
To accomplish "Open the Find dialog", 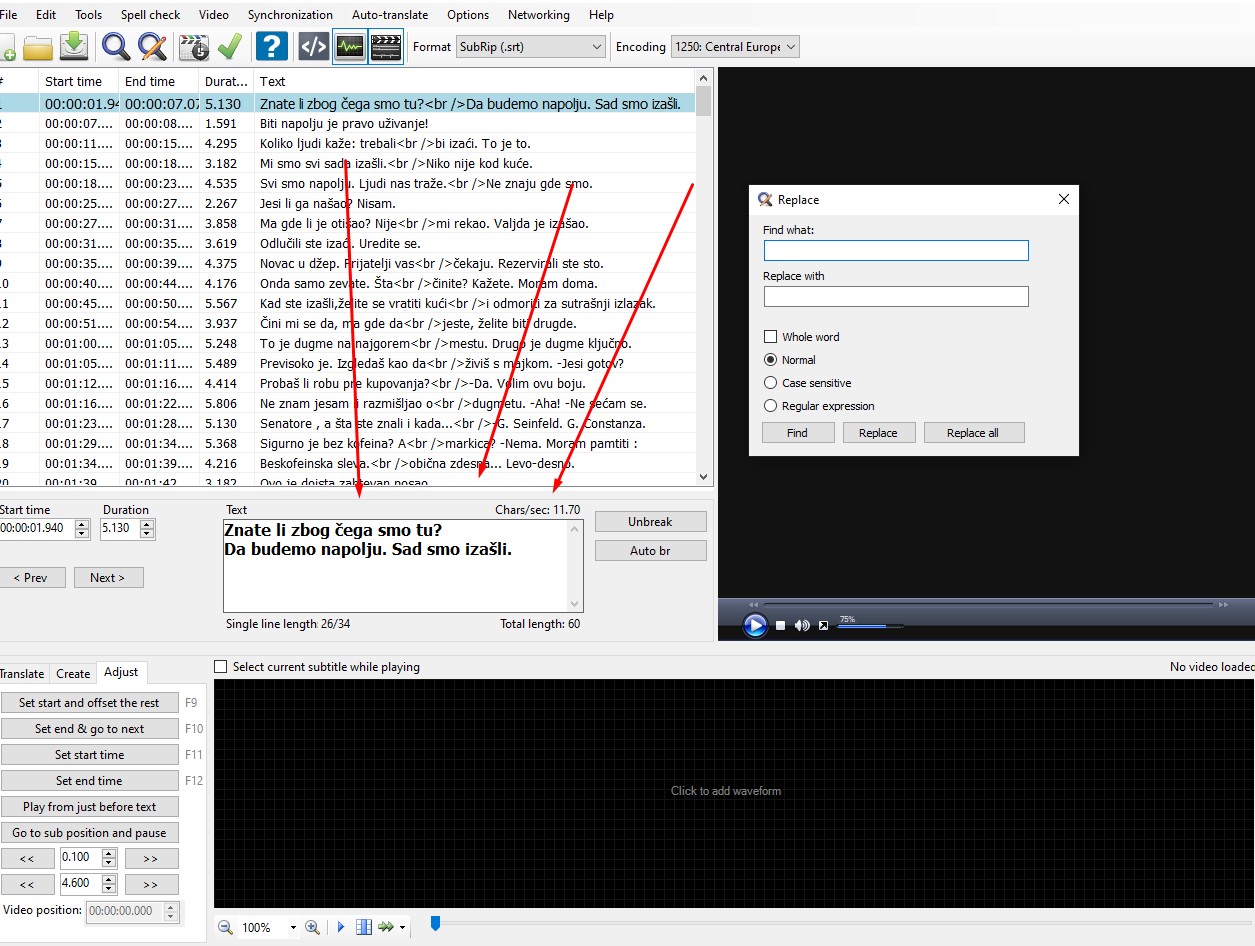I will click(114, 46).
